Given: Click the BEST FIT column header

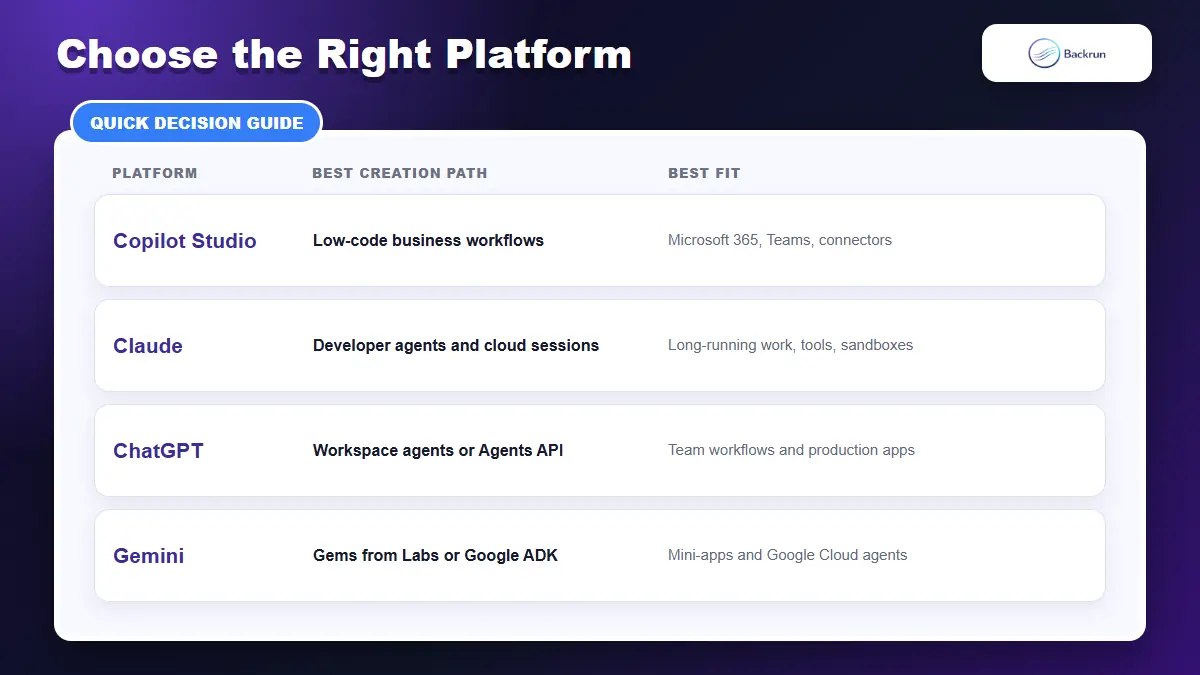Looking at the screenshot, I should (x=704, y=173).
